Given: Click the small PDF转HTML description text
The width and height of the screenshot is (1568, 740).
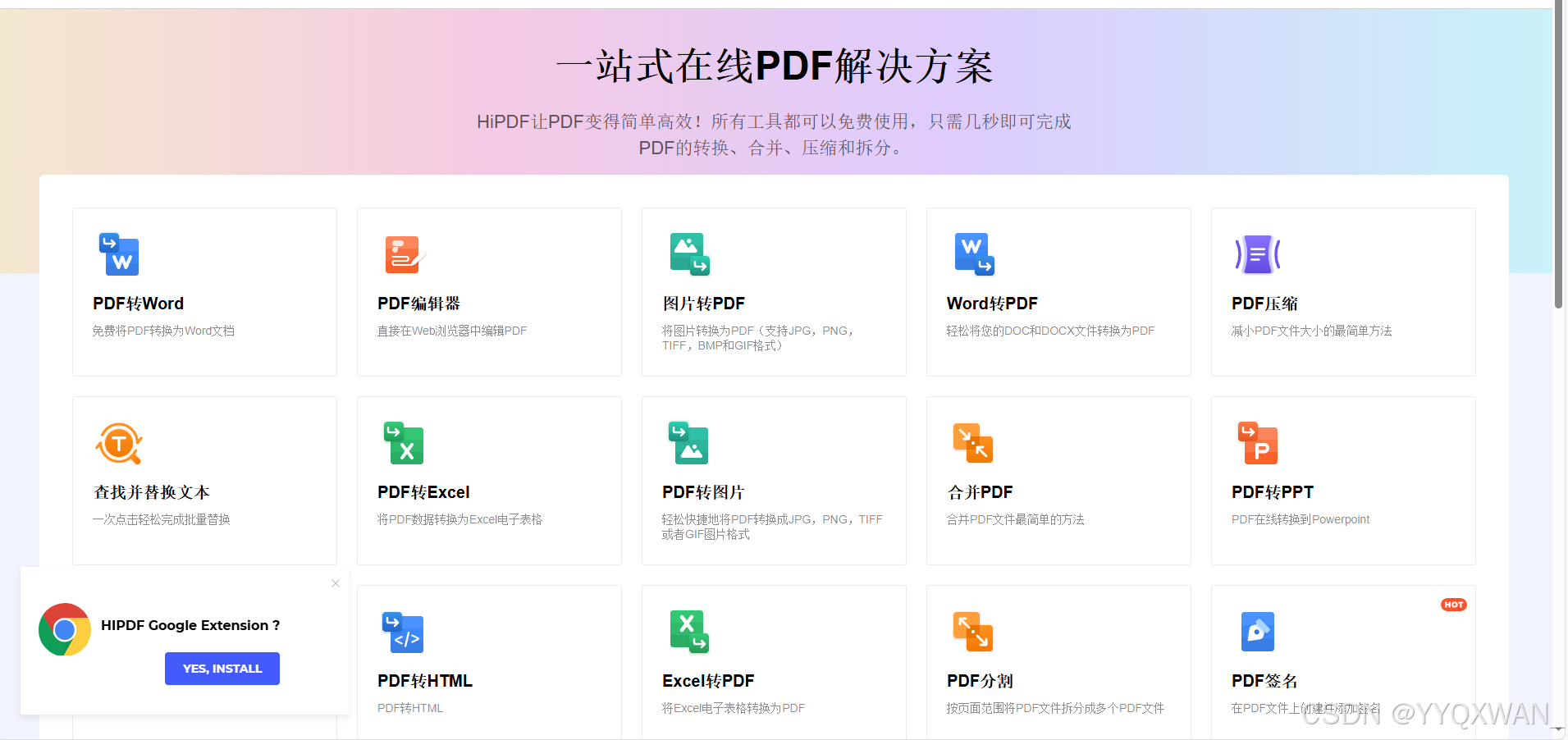Looking at the screenshot, I should click(x=410, y=708).
